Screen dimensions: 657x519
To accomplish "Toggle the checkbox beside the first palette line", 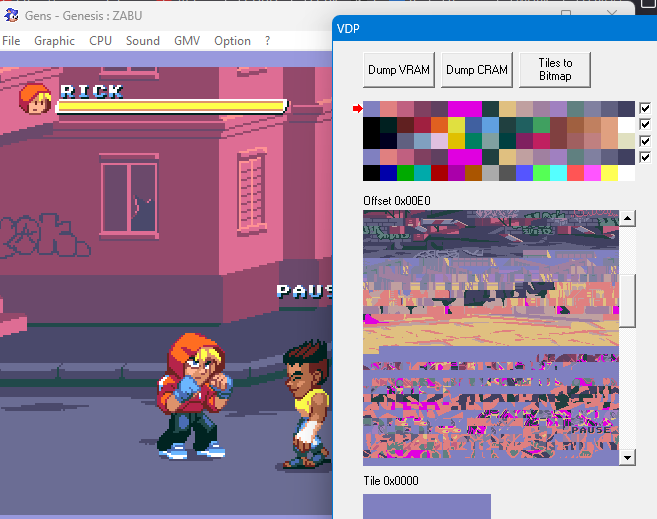I will [645, 108].
